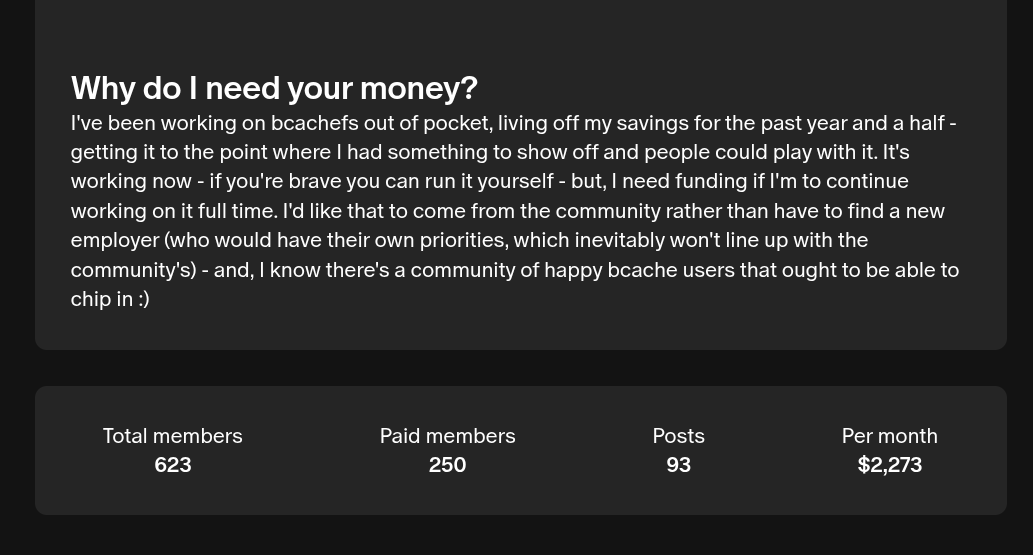Click the "Why do I need your money?" heading
The image size is (1033, 555).
click(x=274, y=88)
